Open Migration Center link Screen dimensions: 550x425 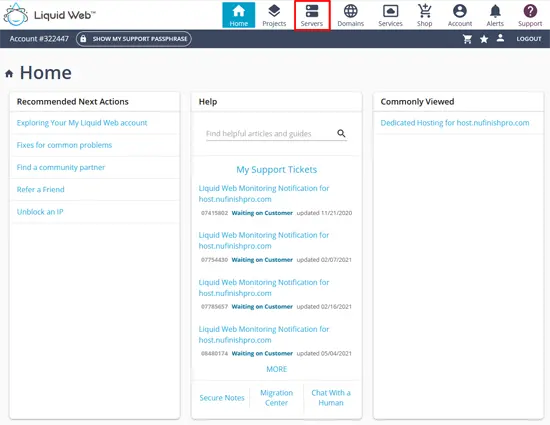click(276, 398)
